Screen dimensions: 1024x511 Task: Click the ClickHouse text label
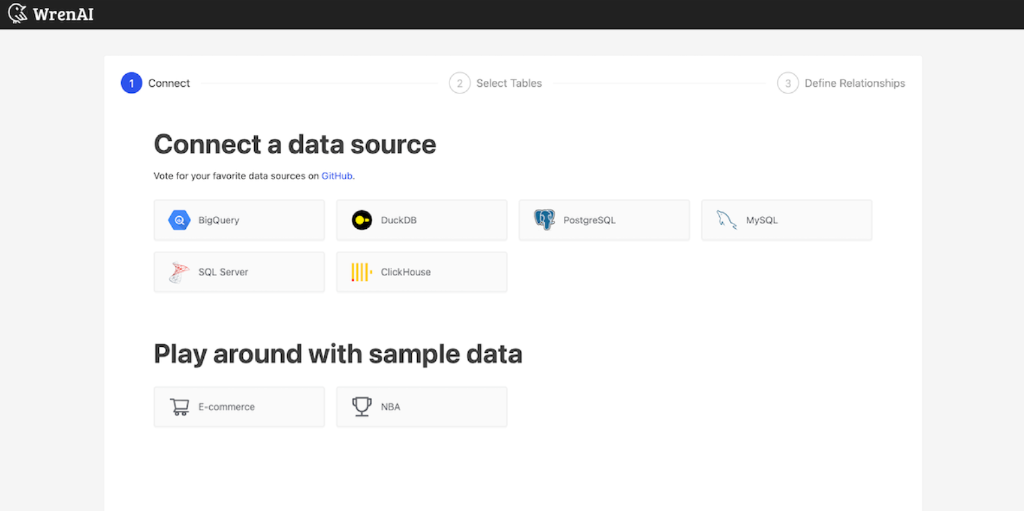405,272
